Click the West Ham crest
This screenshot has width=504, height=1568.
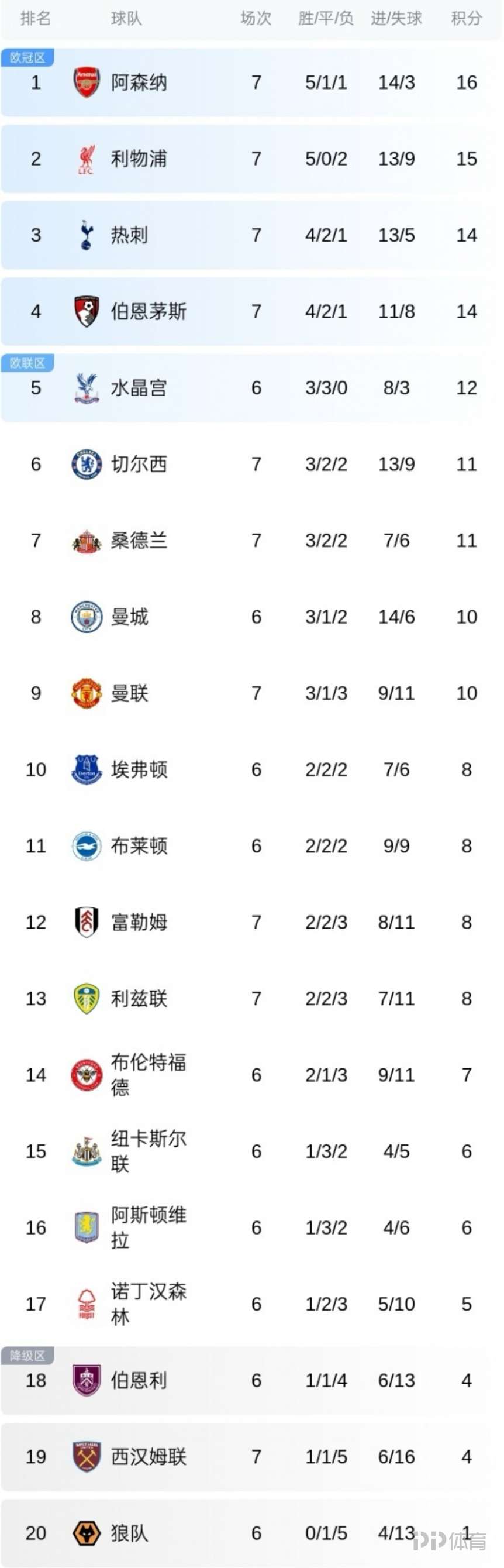pyautogui.click(x=87, y=1457)
